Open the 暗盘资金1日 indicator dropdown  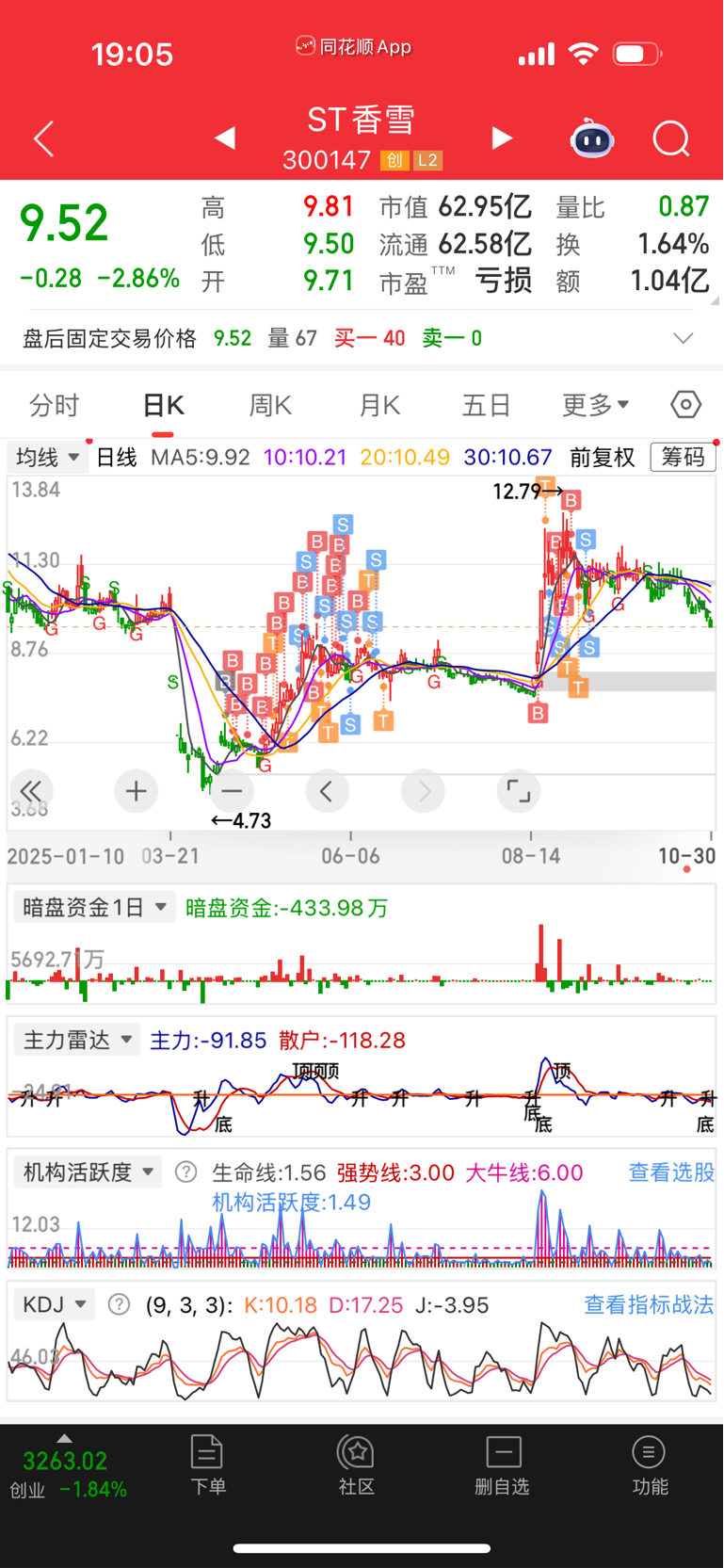click(94, 908)
